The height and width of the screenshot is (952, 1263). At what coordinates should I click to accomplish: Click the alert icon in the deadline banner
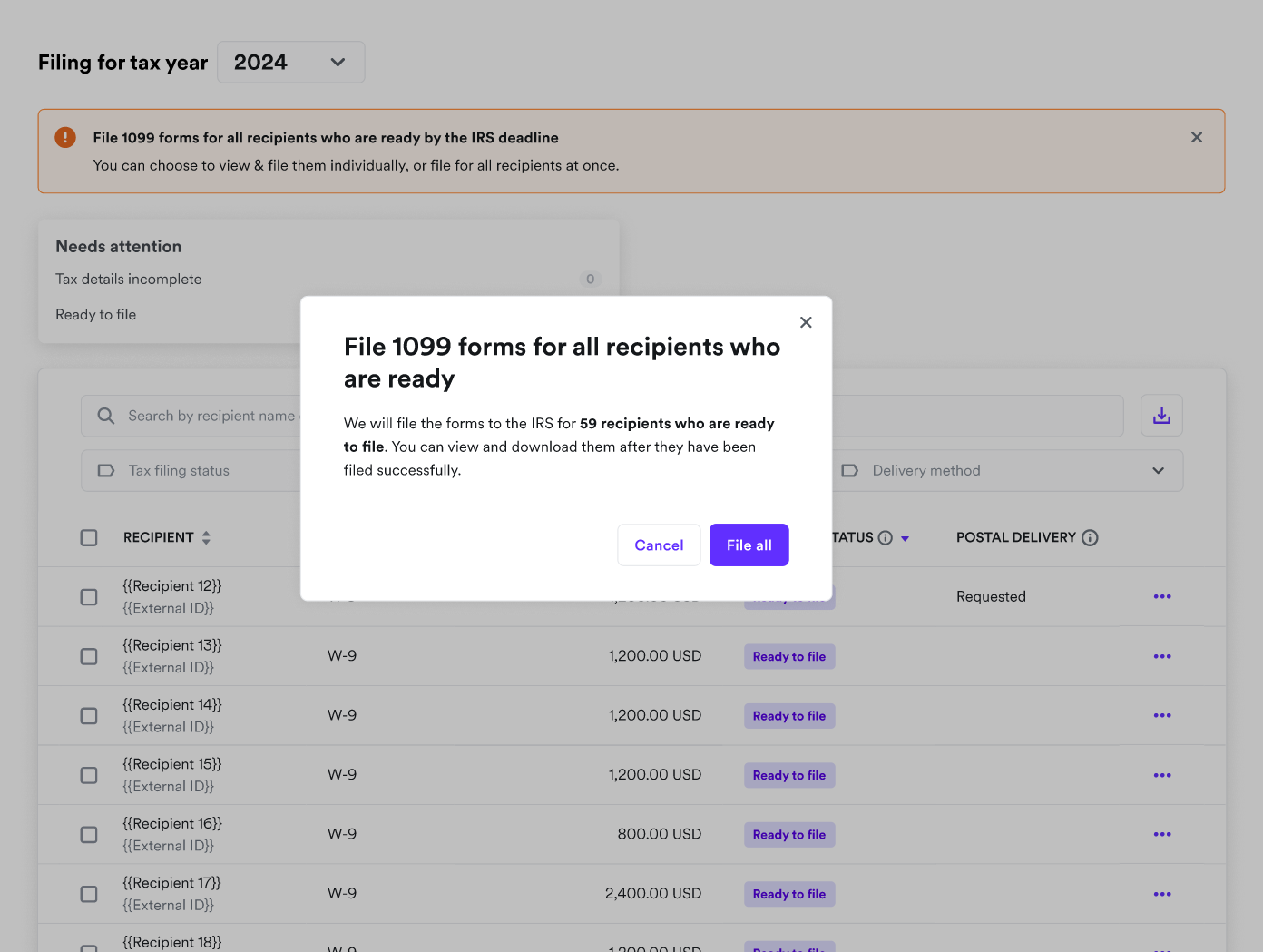[x=64, y=137]
